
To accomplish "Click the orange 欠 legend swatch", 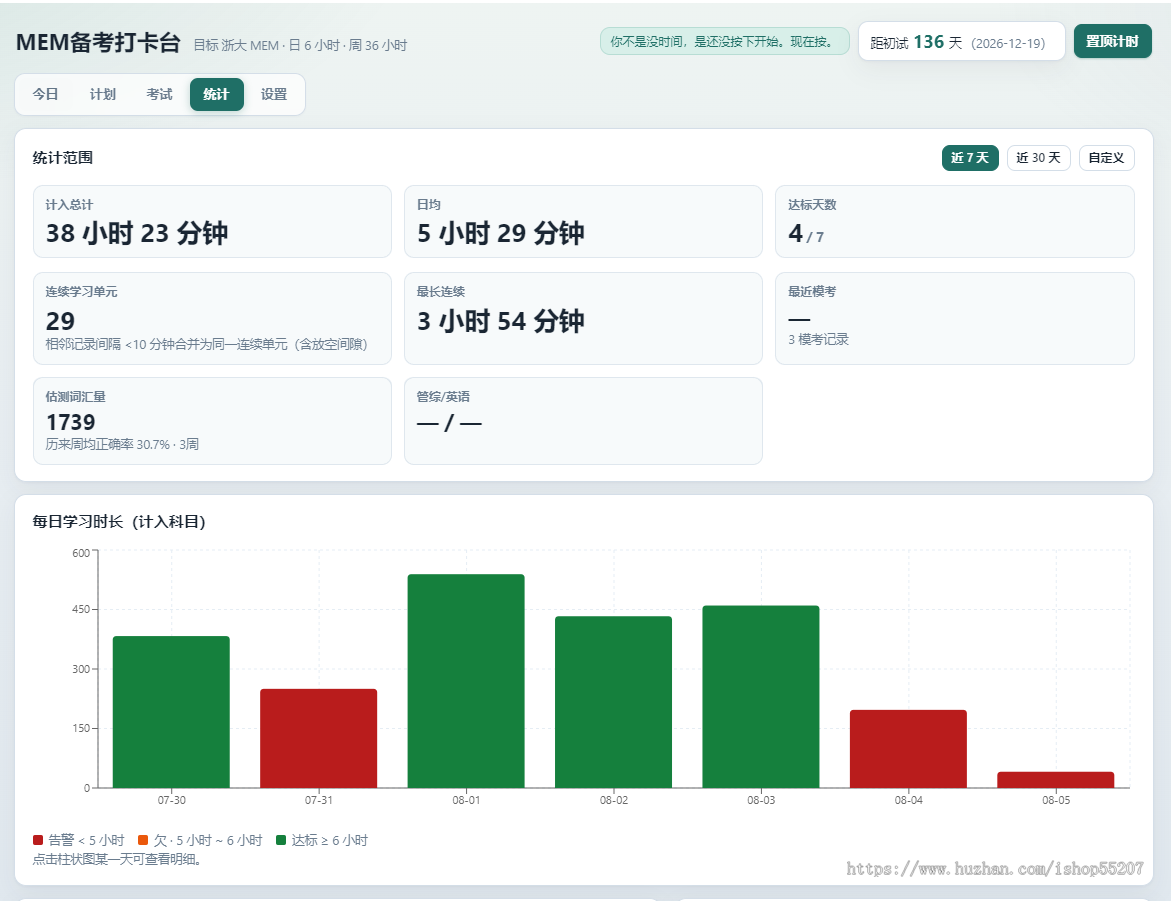I will 143,840.
